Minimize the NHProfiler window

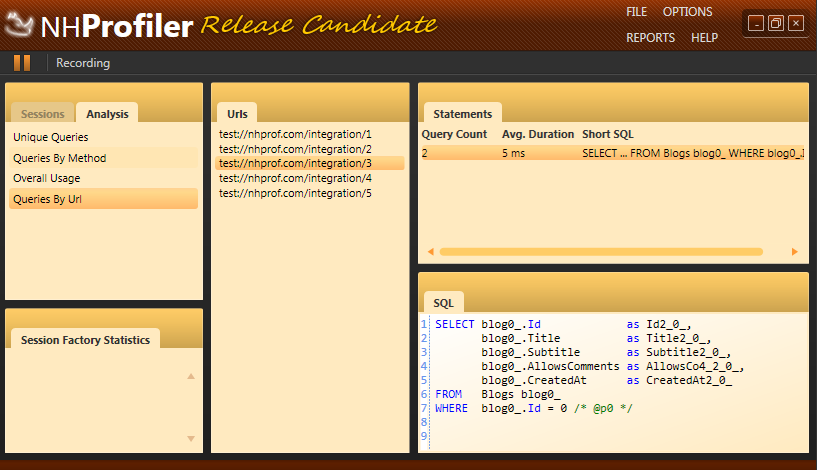coord(756,23)
